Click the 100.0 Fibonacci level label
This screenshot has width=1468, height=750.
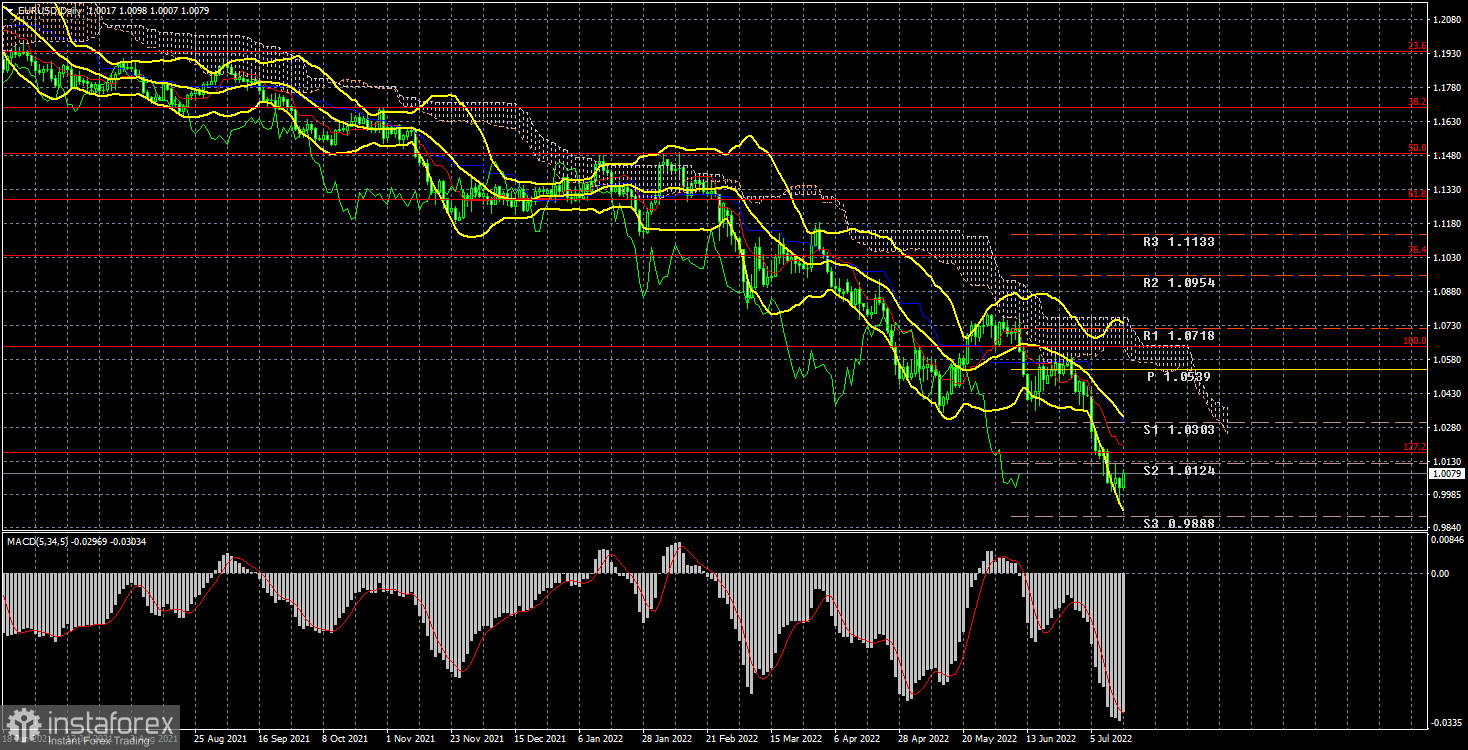click(1414, 341)
